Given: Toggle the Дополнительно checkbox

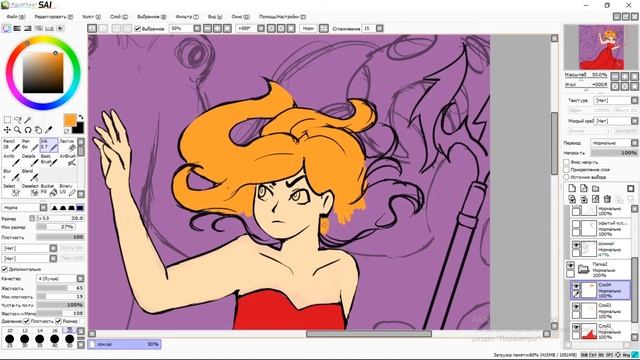Looking at the screenshot, I should point(4,269).
